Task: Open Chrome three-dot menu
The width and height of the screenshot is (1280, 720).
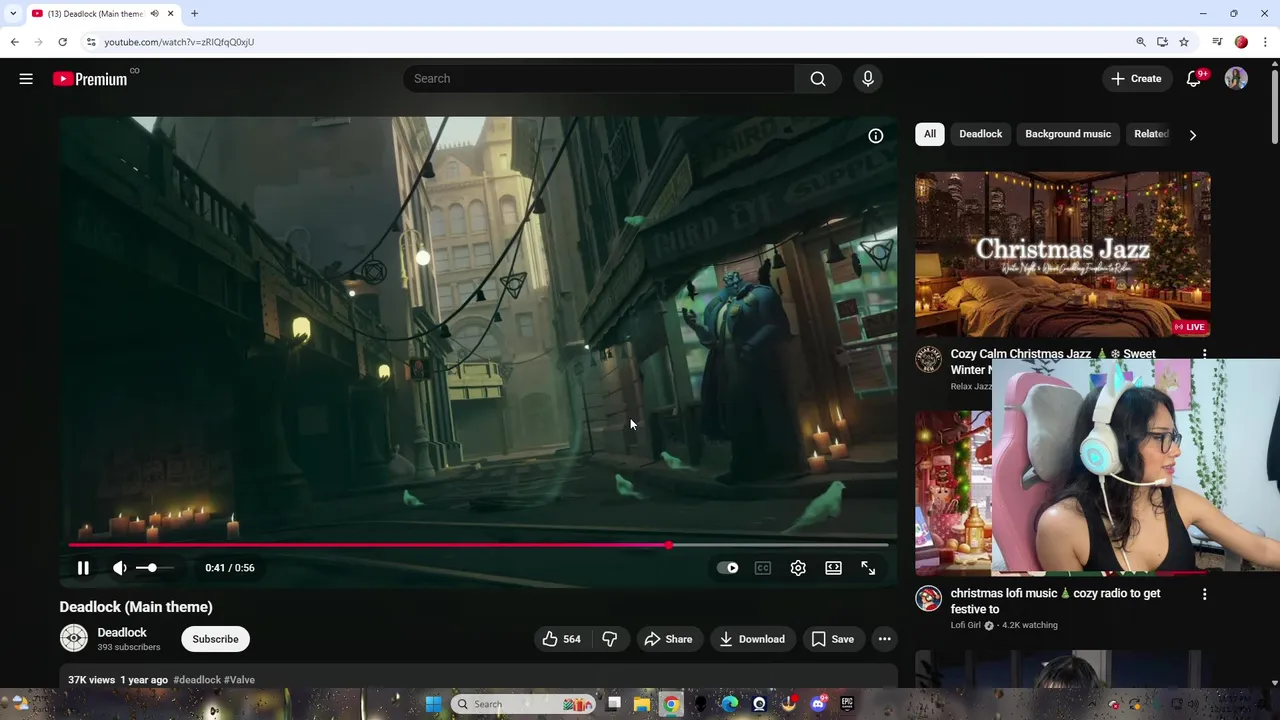Action: (x=1265, y=42)
